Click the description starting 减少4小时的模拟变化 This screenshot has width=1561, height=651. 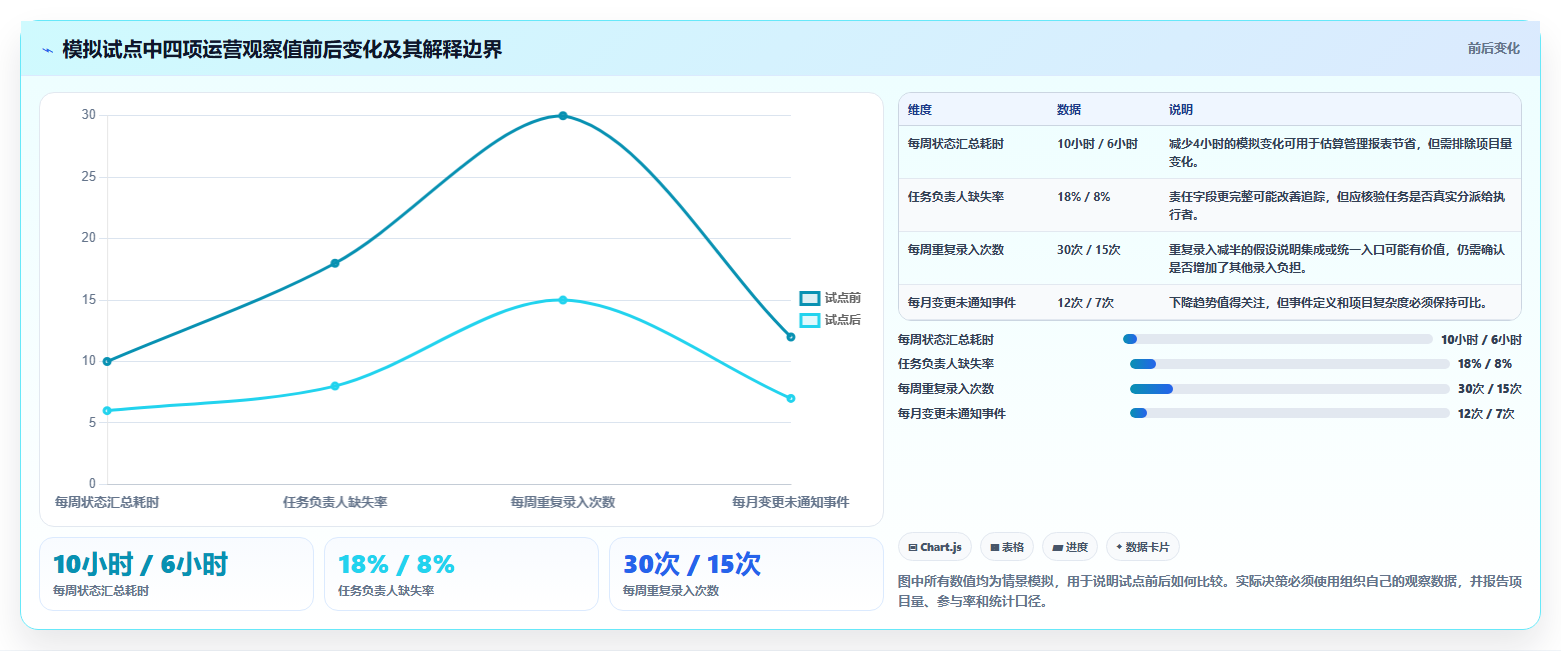coord(1340,152)
